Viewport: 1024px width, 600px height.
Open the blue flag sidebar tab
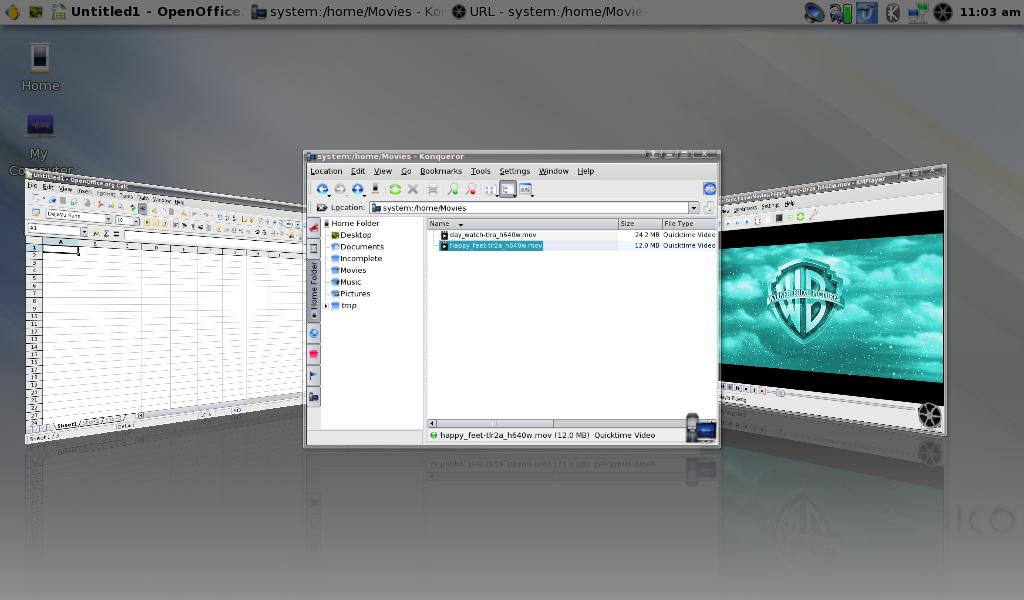[313, 375]
